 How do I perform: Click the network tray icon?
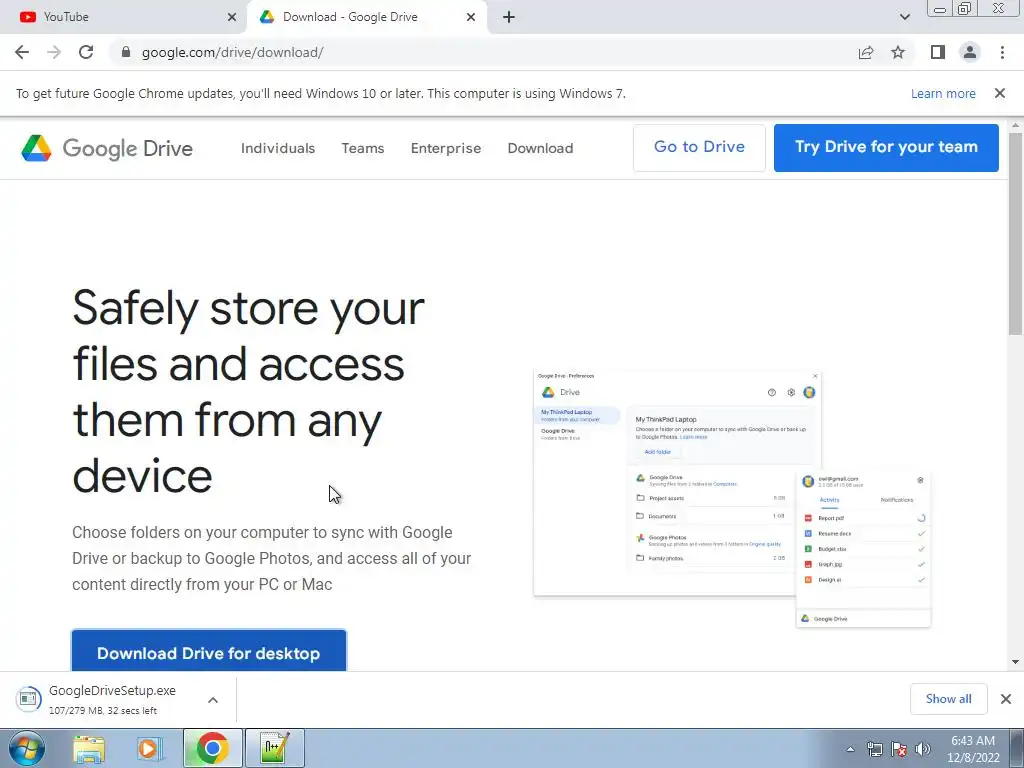874,749
